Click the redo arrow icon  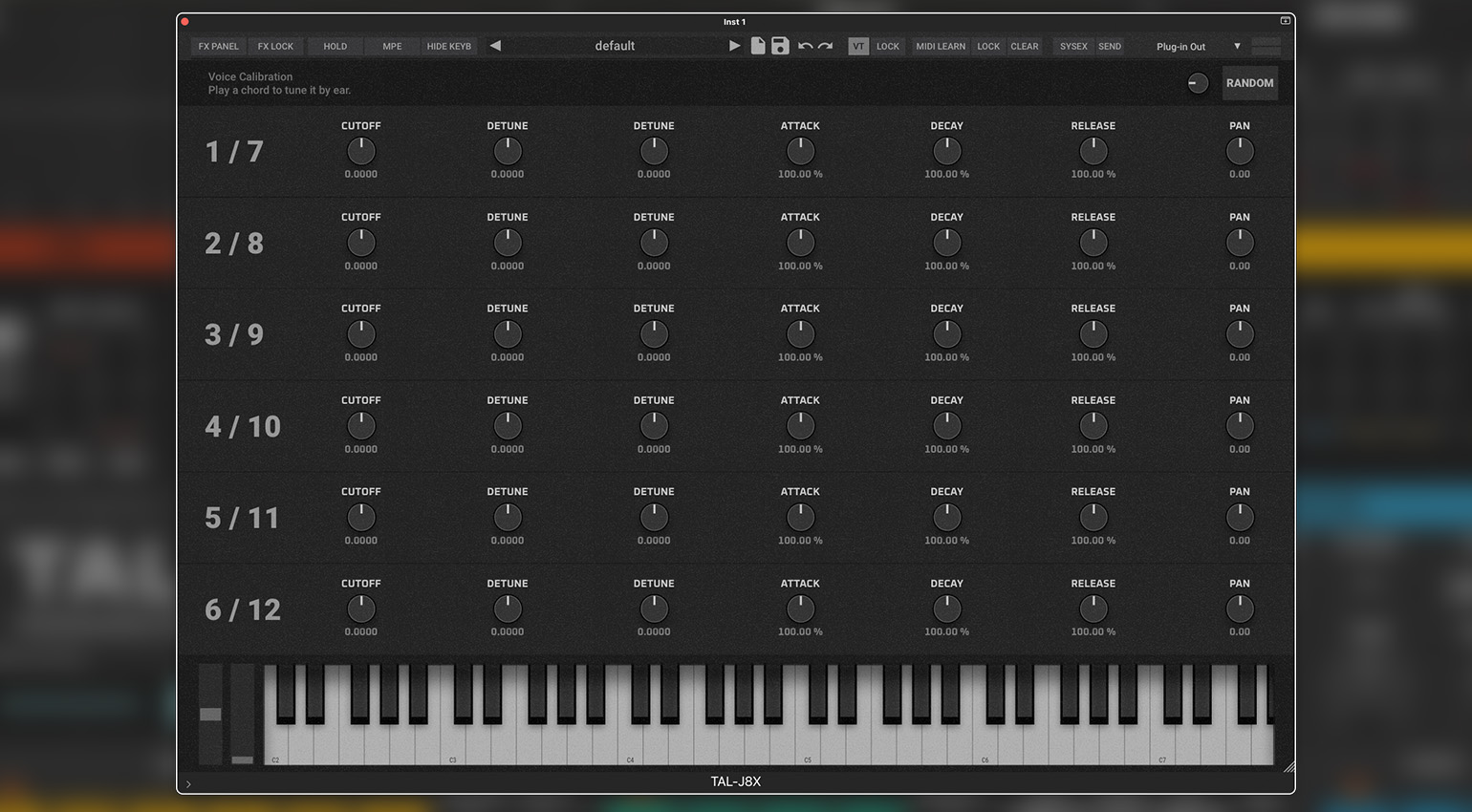click(826, 46)
